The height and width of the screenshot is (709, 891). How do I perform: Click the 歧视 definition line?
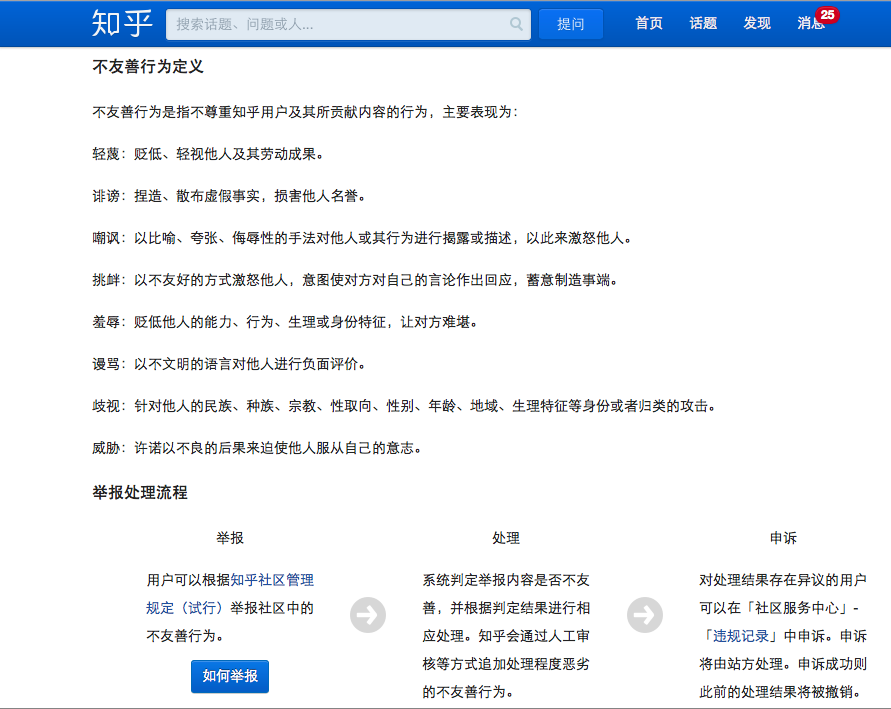click(404, 406)
